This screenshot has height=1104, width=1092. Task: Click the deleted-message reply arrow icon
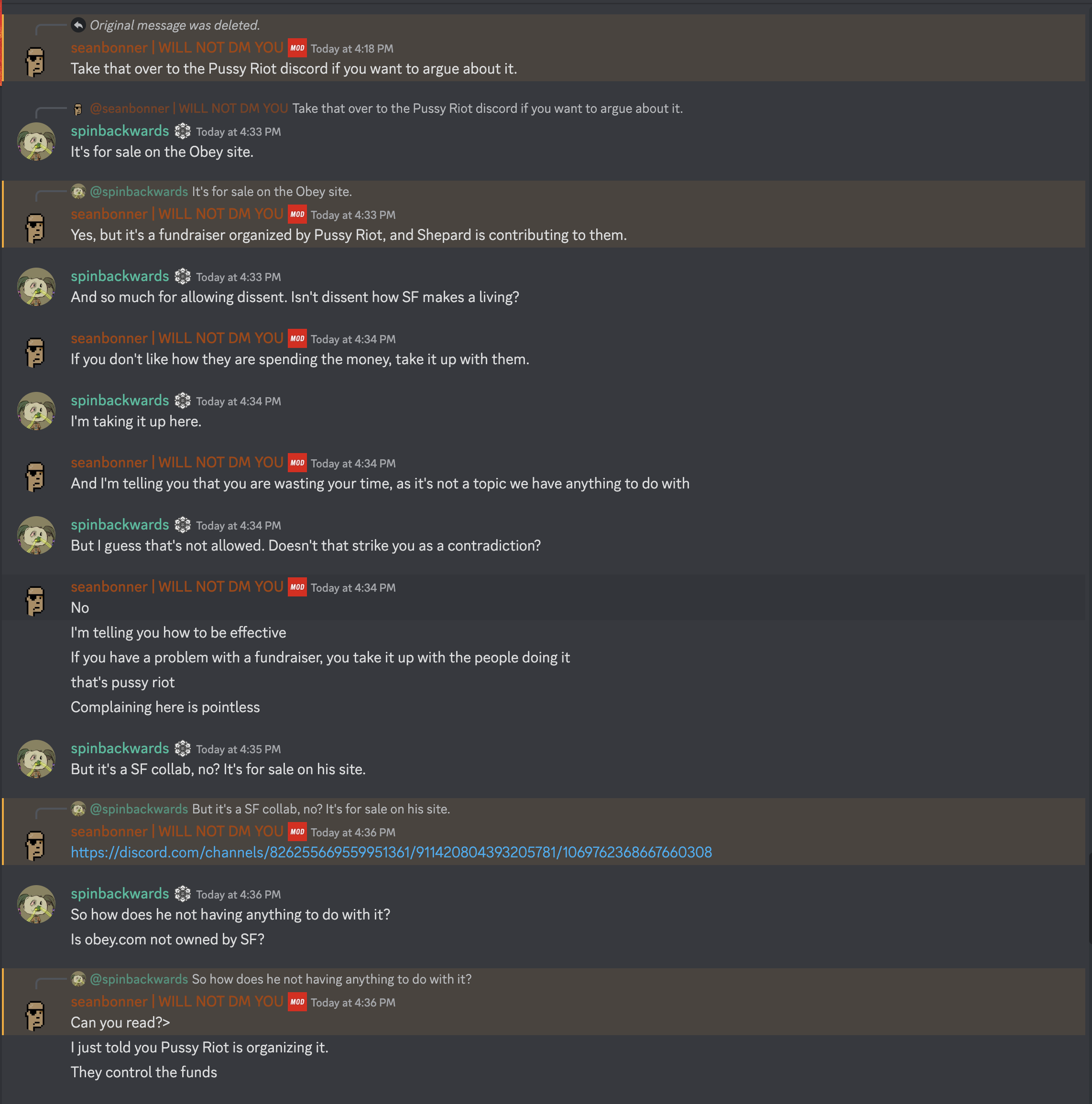[78, 24]
